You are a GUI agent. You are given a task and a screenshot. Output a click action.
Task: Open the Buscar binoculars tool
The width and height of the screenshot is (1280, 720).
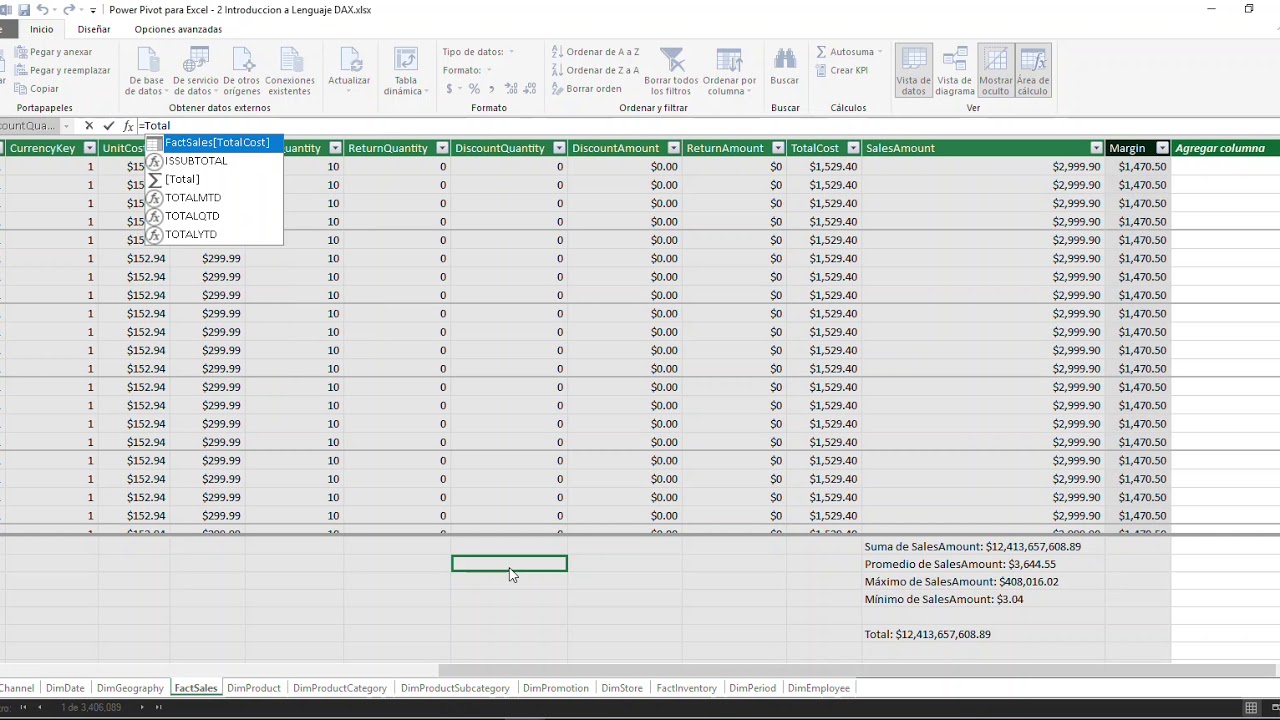tap(785, 67)
